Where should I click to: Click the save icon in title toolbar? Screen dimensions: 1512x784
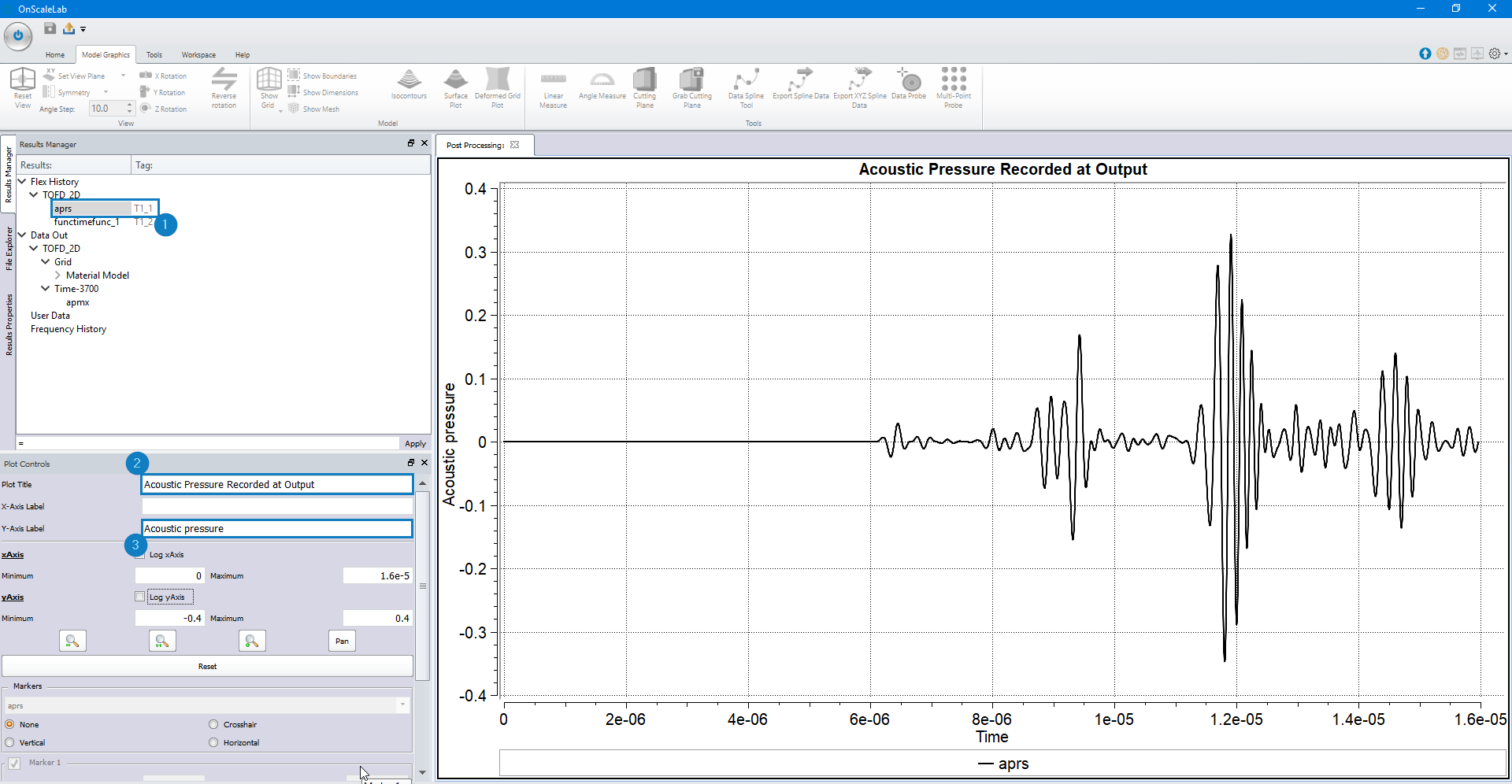(x=50, y=28)
